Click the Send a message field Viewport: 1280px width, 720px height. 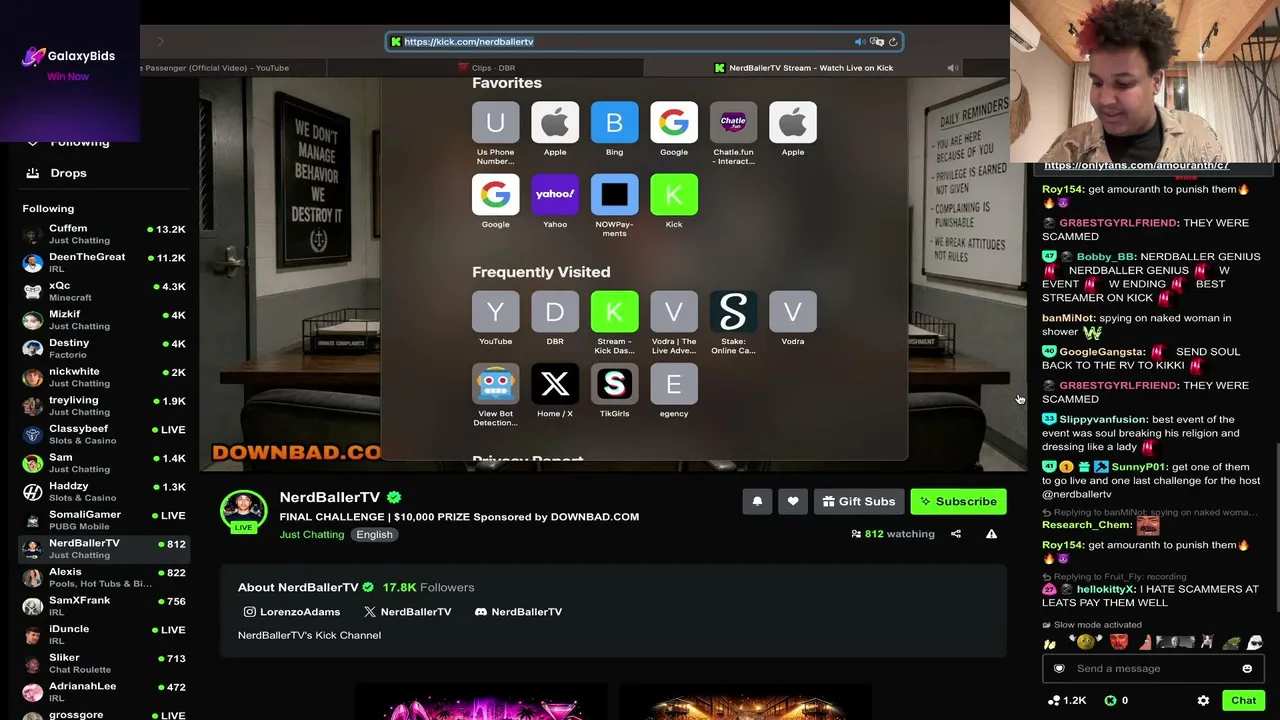pos(1154,669)
